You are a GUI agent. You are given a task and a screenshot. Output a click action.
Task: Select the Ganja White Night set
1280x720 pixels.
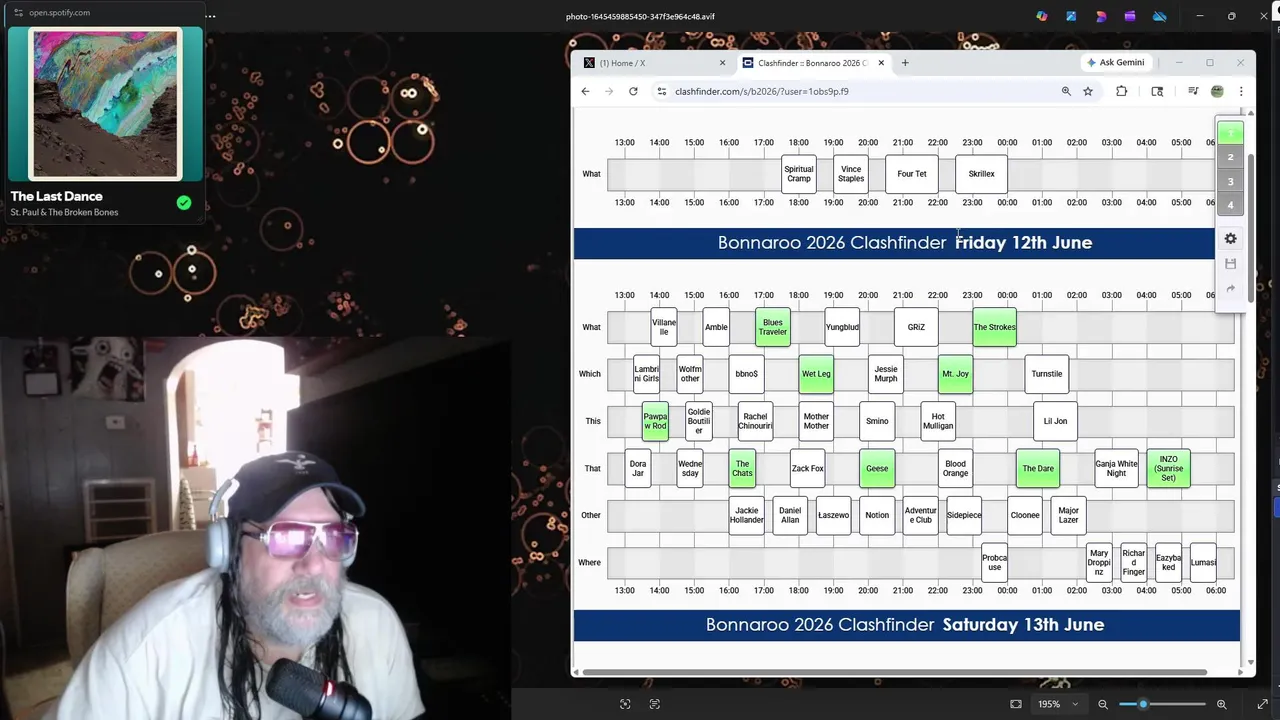1116,468
